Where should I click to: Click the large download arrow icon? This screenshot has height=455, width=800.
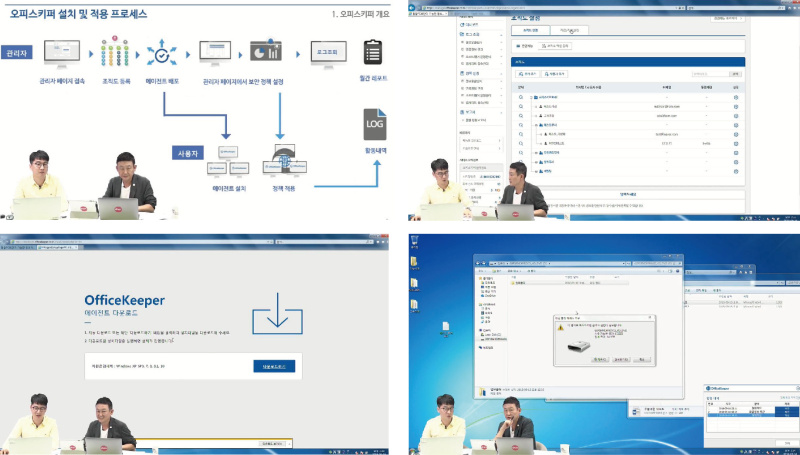coord(279,313)
